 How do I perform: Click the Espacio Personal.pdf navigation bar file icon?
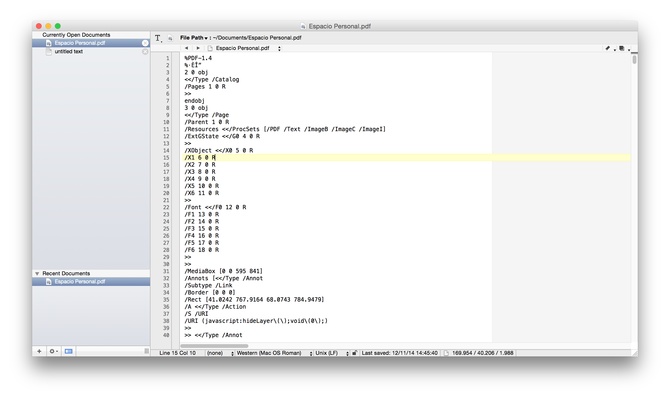pos(210,48)
